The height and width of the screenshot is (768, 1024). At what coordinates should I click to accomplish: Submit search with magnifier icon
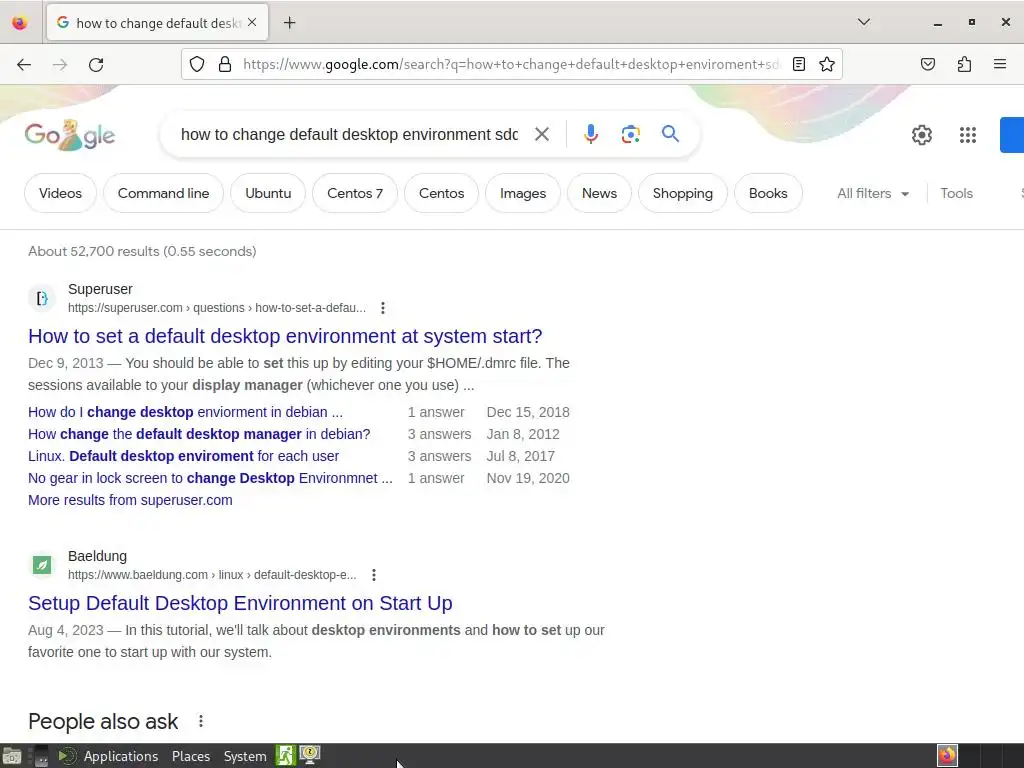tap(670, 134)
